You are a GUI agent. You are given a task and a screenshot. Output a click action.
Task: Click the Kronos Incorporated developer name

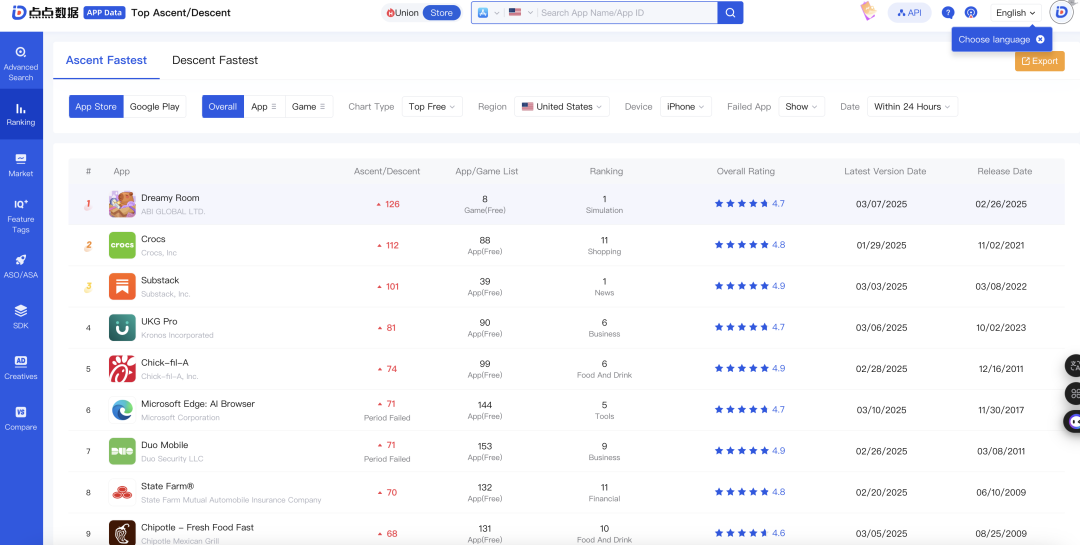point(177,336)
